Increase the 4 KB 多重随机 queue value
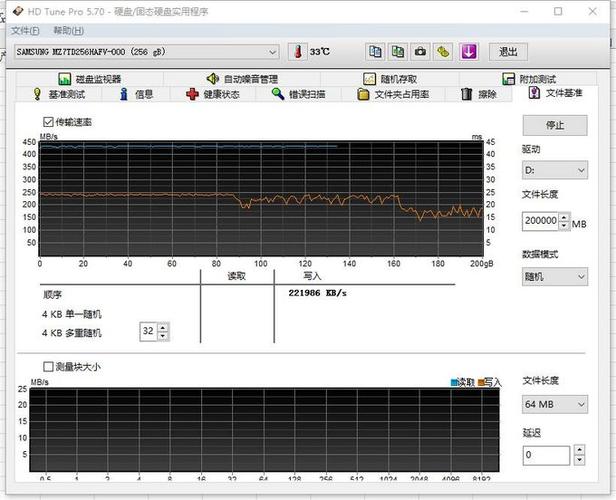Image resolution: width=616 pixels, height=500 pixels. (x=163, y=327)
